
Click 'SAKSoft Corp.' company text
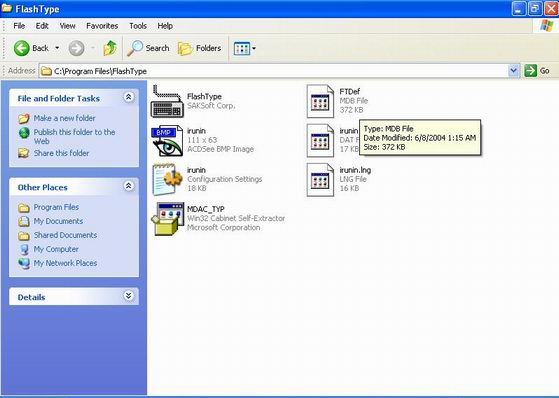211,106
